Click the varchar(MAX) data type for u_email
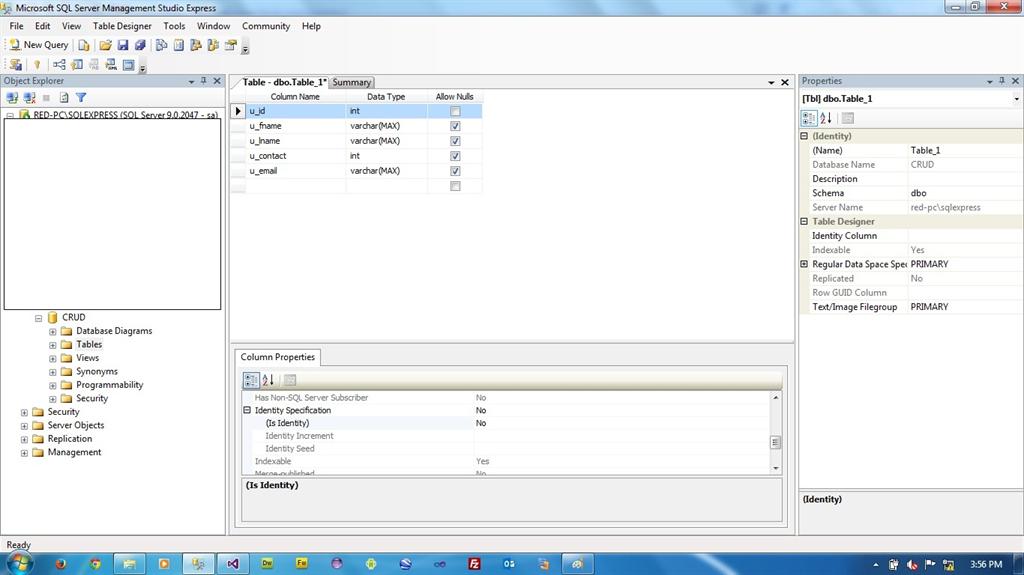The image size is (1024, 575). (387, 171)
